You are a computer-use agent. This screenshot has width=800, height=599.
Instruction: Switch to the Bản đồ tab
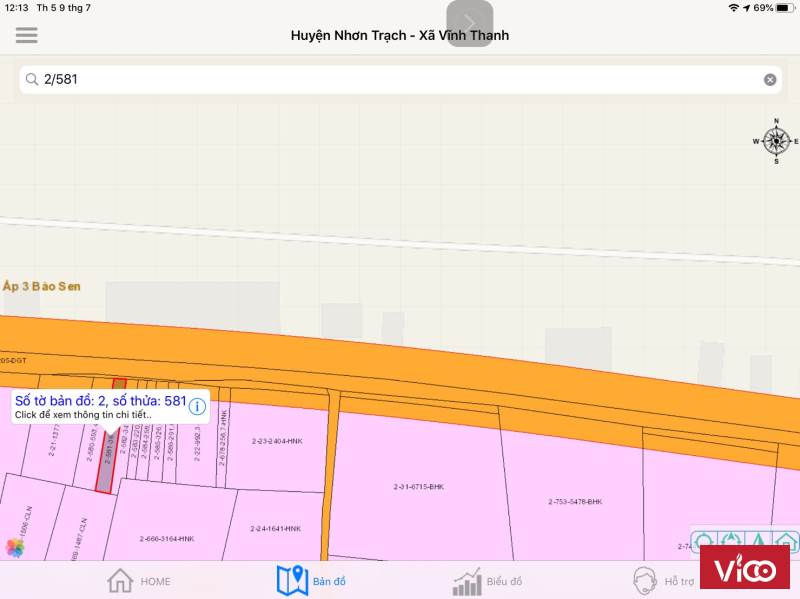(310, 580)
